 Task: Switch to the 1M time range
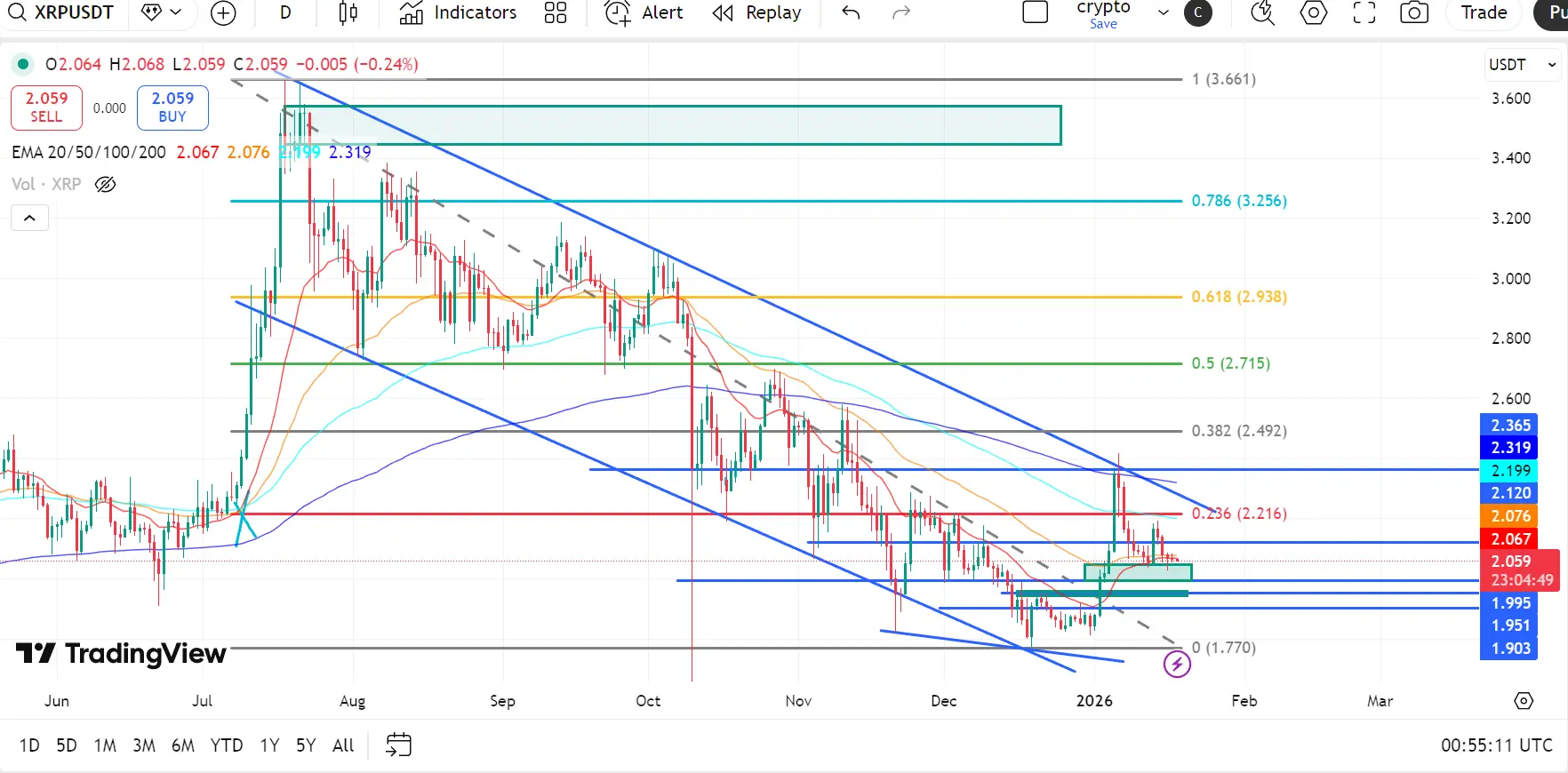point(105,745)
